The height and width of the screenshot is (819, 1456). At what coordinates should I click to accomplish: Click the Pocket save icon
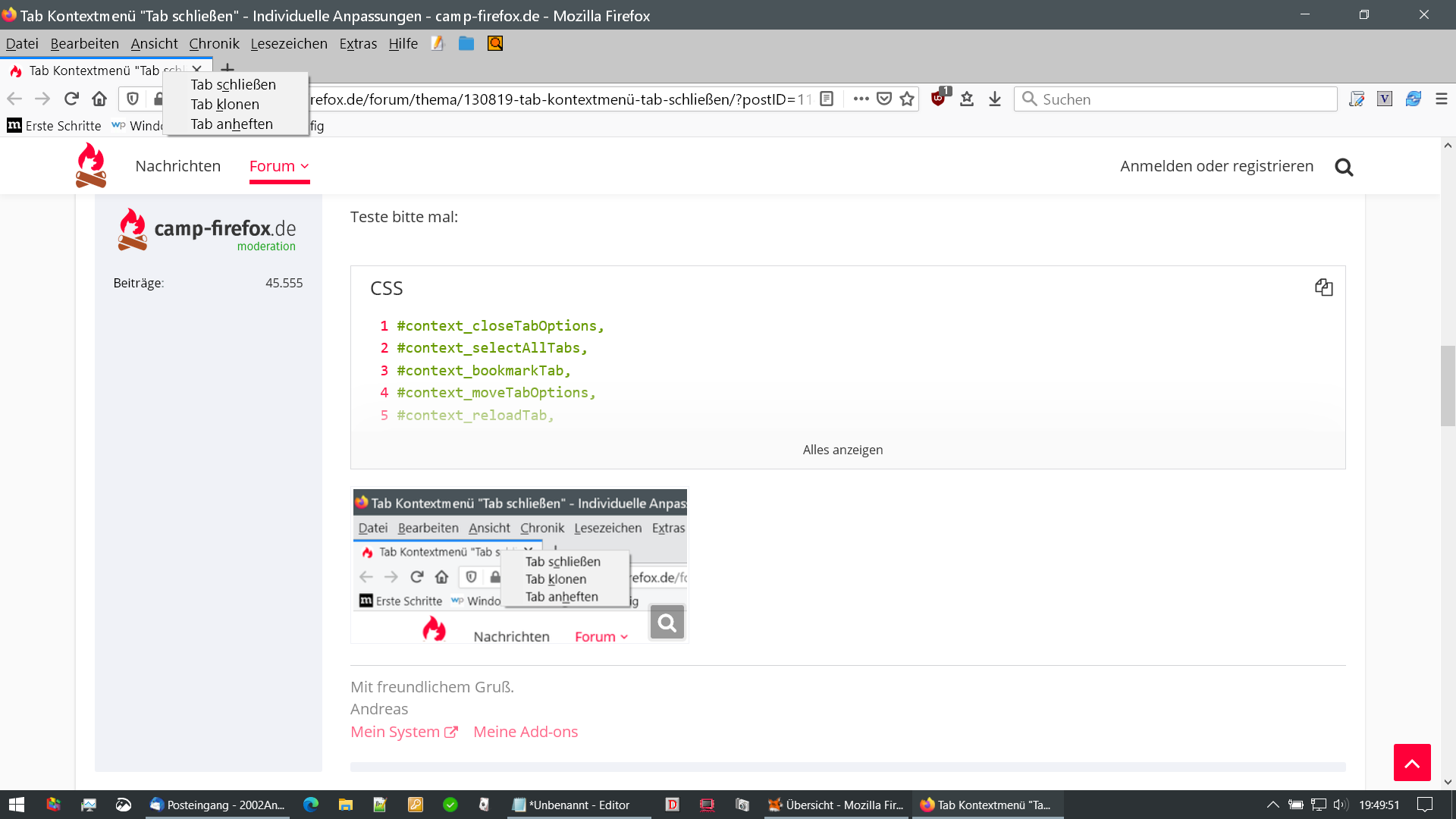point(884,99)
